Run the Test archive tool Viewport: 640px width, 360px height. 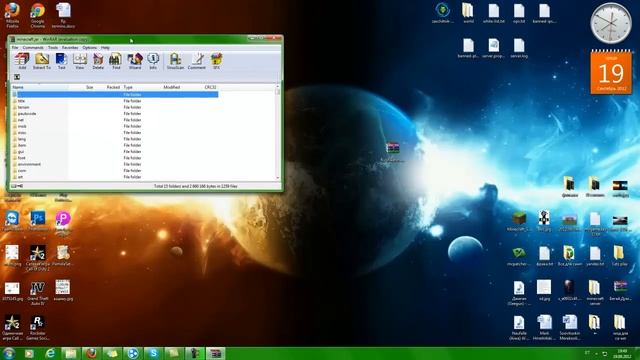pyautogui.click(x=61, y=61)
